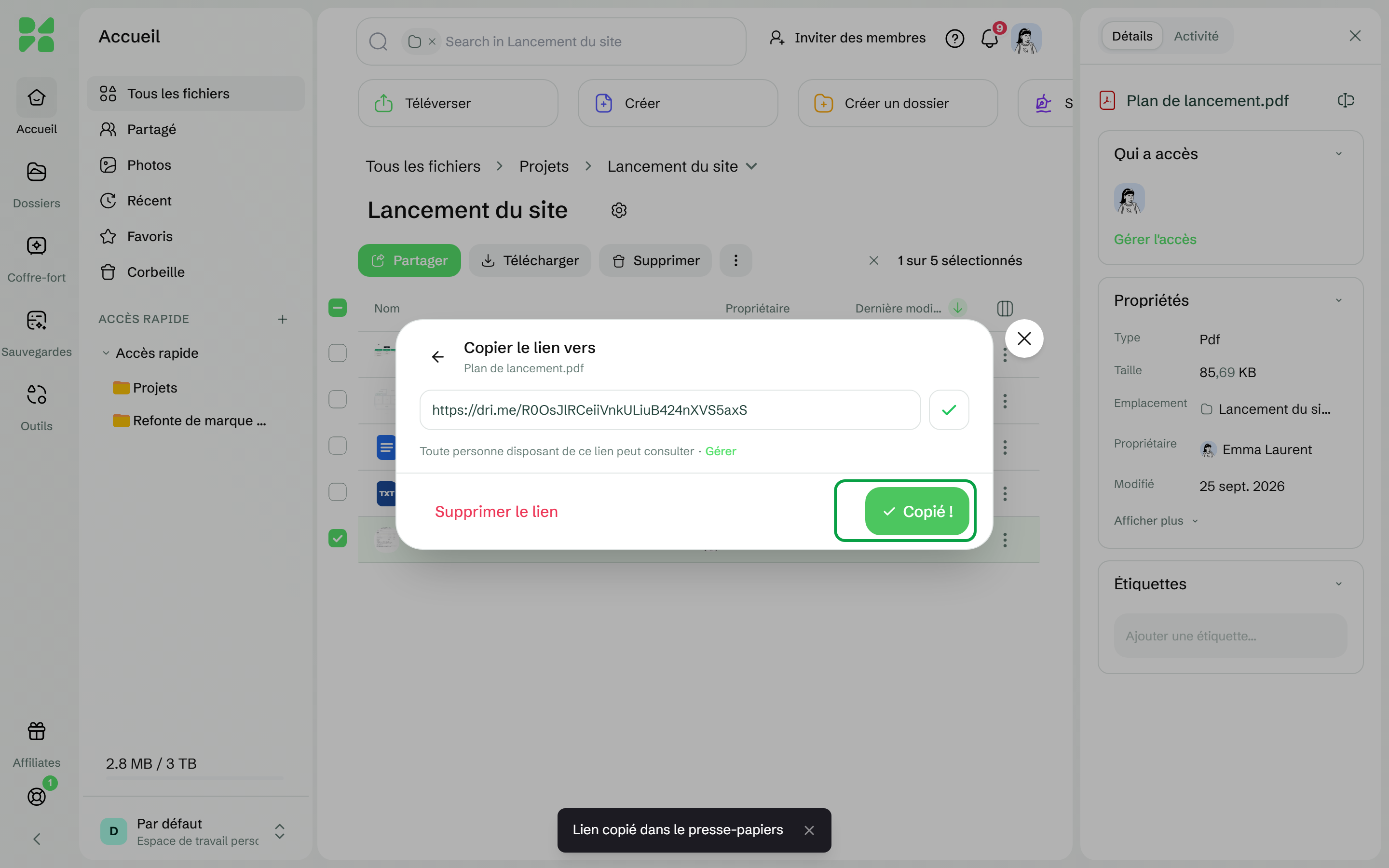Open the help question mark icon
Image resolution: width=1389 pixels, height=868 pixels.
(954, 39)
